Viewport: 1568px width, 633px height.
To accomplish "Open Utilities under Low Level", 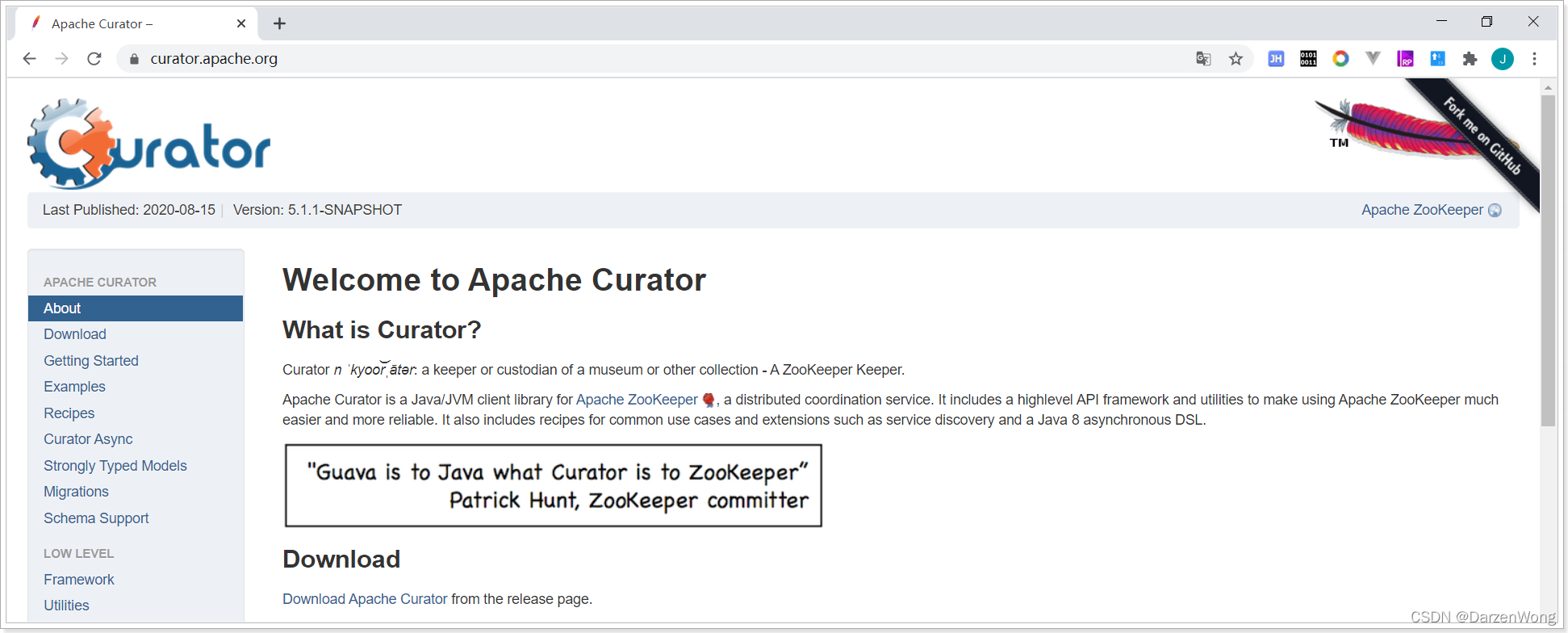I will pyautogui.click(x=66, y=606).
